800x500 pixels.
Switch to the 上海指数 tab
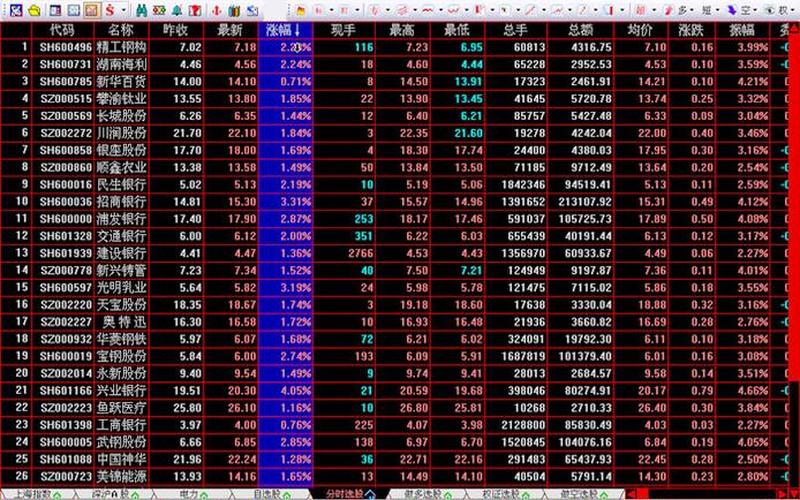[x=37, y=494]
